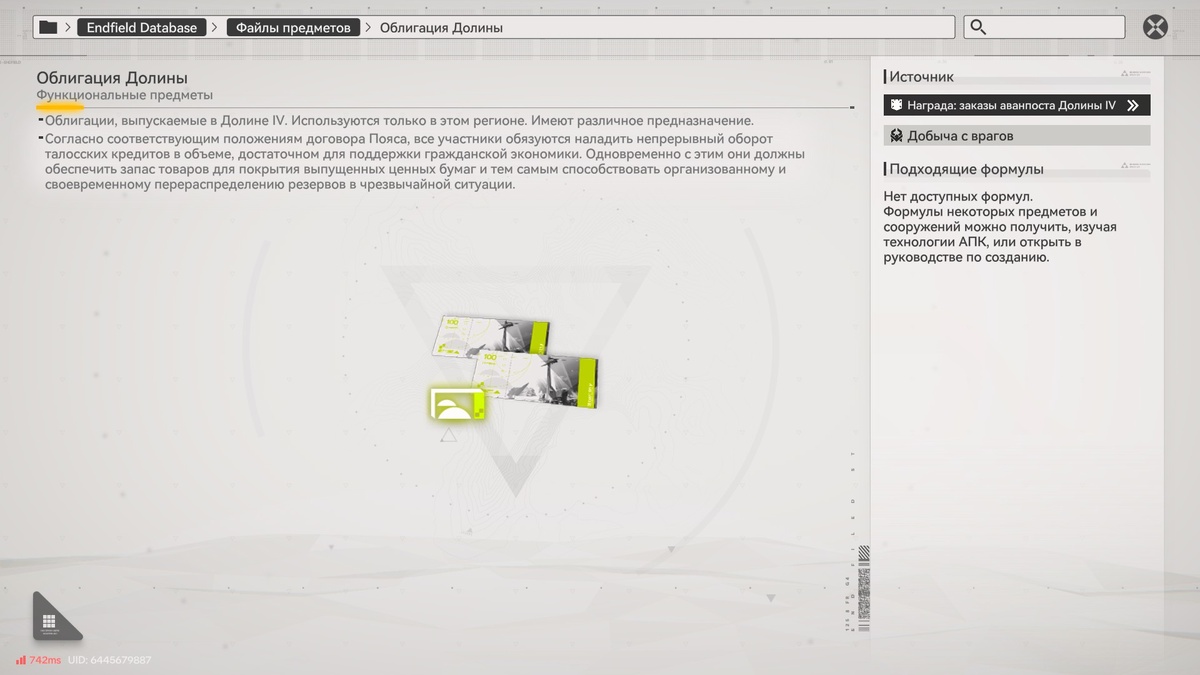Screen dimensions: 1200x675
Task: Select Добыча с врагов source
Action: point(1017,135)
